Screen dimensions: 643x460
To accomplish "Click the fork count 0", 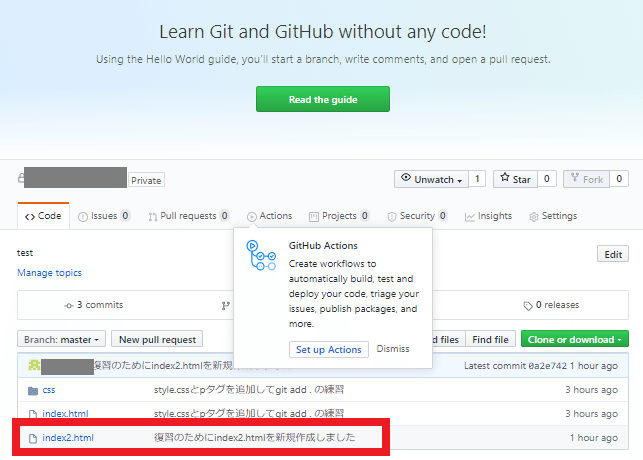I will click(619, 179).
